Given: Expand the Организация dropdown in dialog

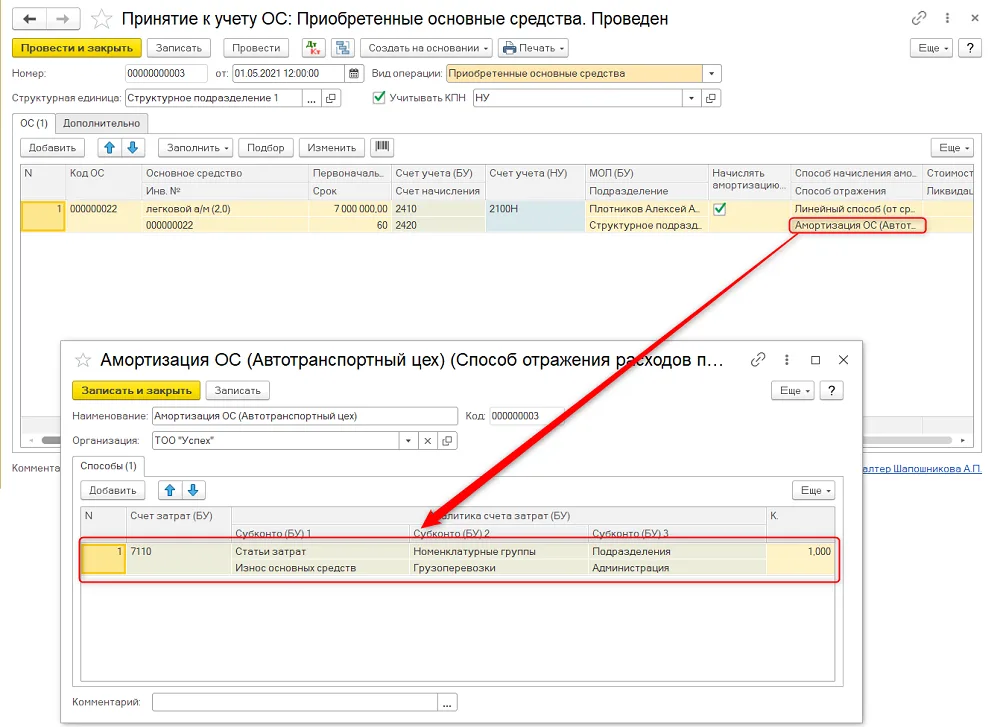Looking at the screenshot, I should [x=408, y=441].
